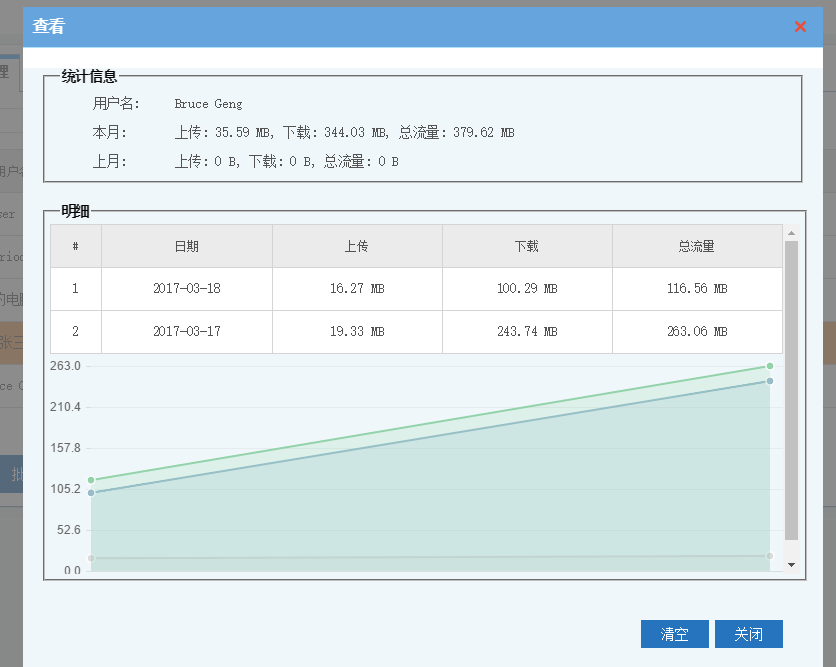Viewport: 836px width, 667px height.
Task: Select the 2017-03-17 date cell
Action: click(186, 332)
